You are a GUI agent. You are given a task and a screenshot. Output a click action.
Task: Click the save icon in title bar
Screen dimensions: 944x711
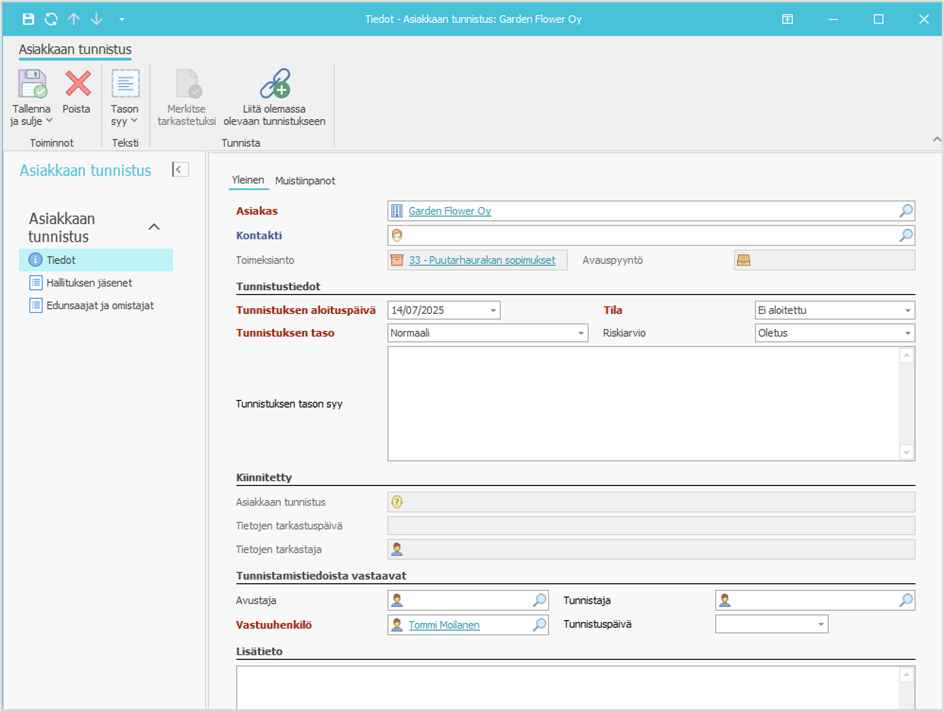pos(28,19)
